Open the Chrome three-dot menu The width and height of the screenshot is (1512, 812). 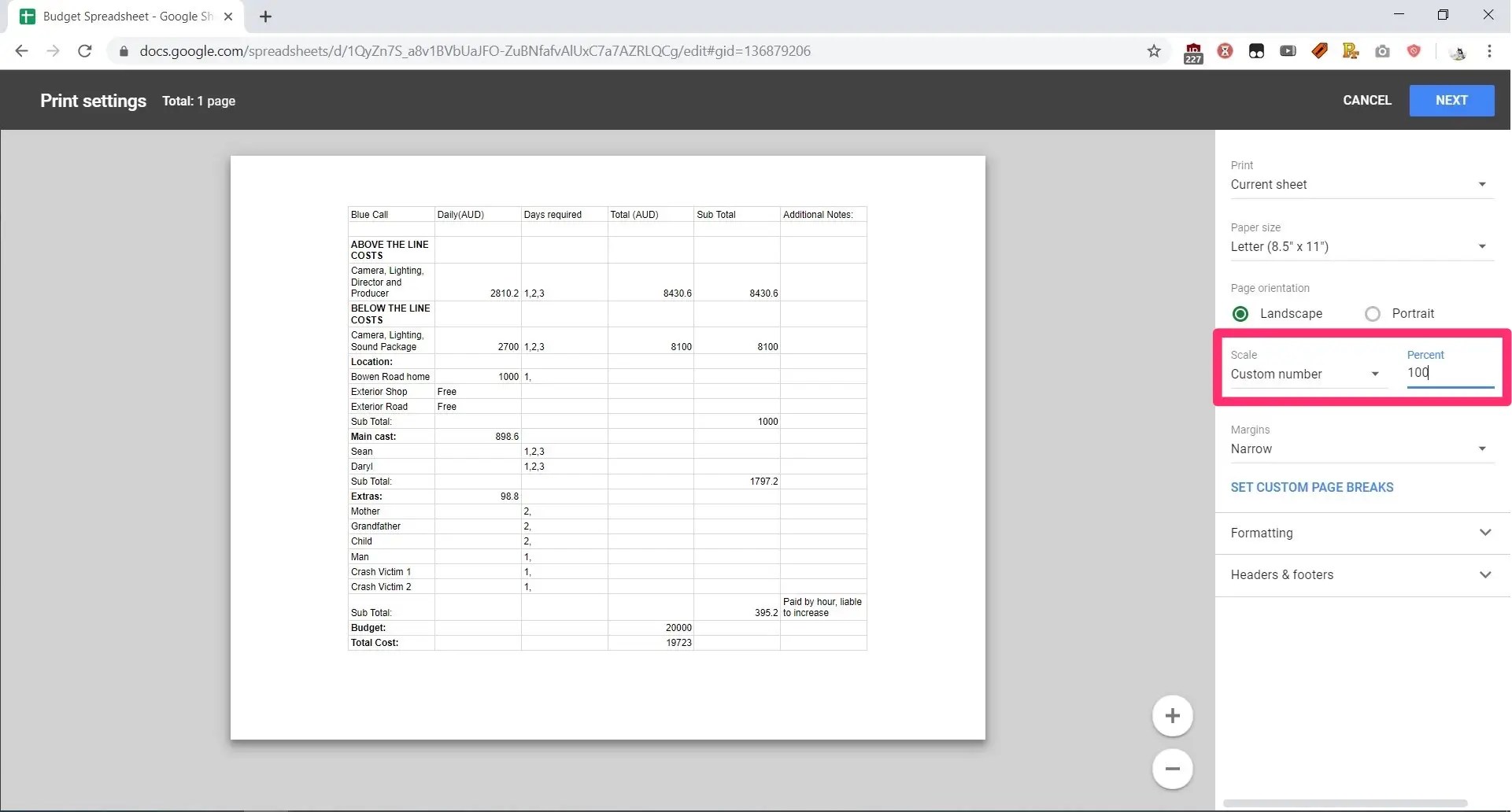pyautogui.click(x=1489, y=51)
